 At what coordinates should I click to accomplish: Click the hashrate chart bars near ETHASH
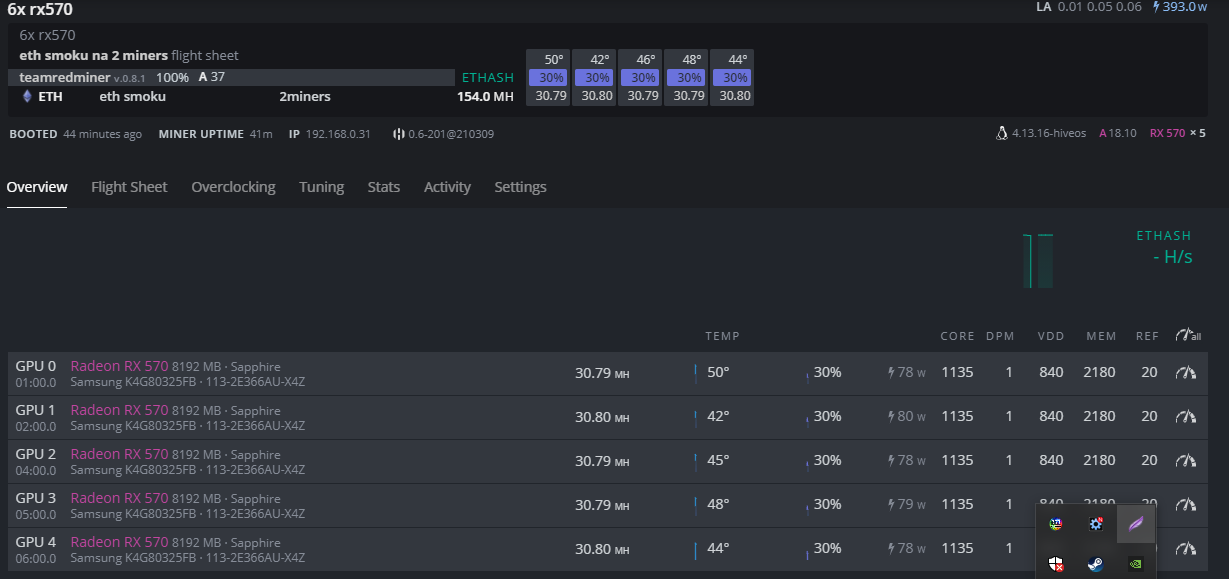click(x=1038, y=261)
